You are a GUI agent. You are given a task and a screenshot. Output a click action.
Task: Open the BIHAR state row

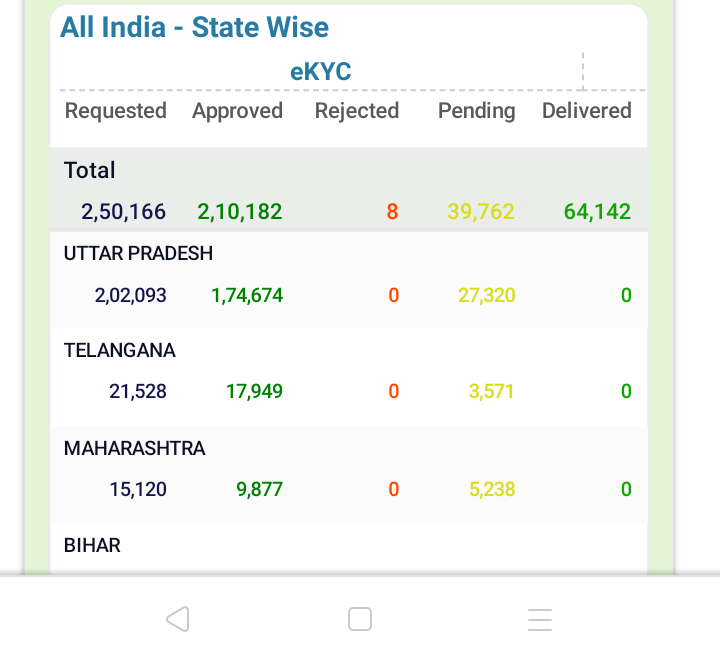coord(349,549)
